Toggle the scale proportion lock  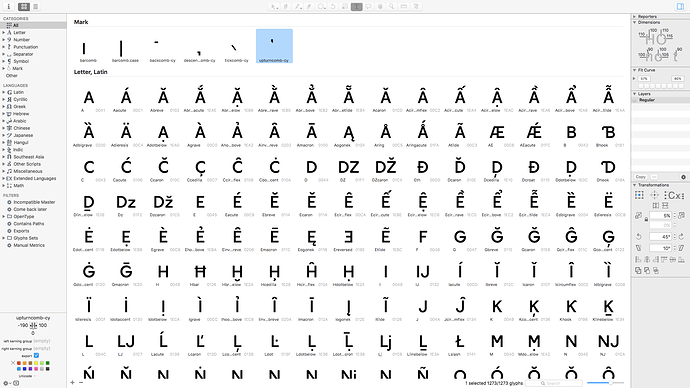tap(646, 219)
